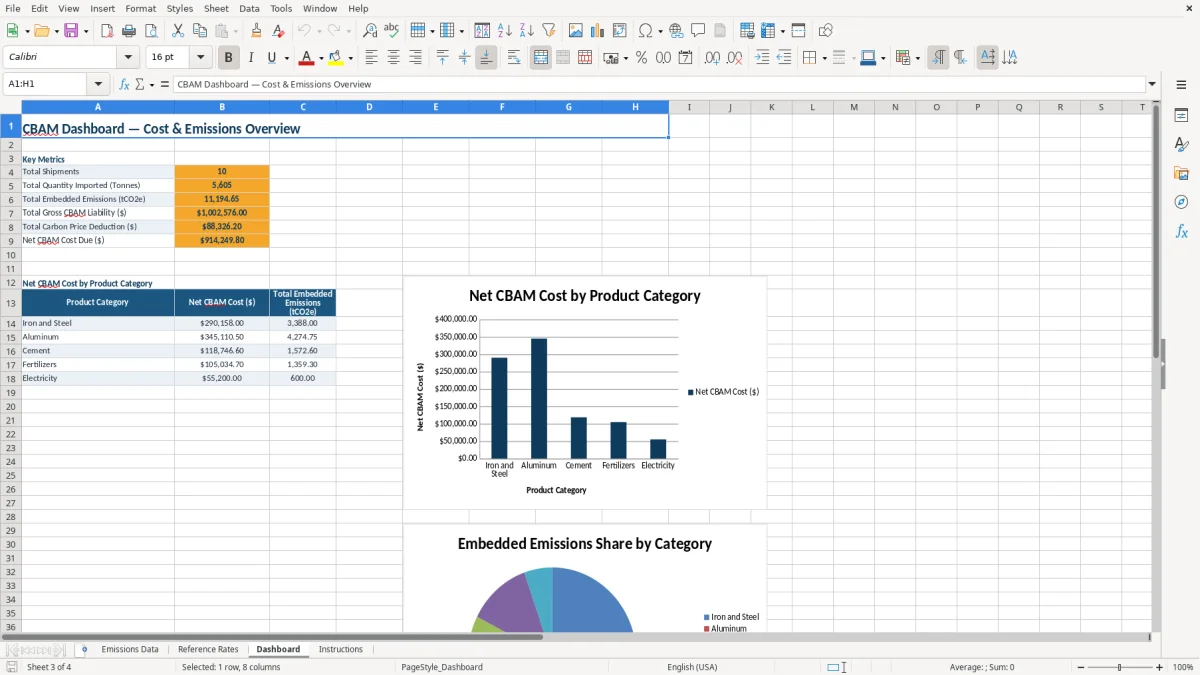
Task: Click the formula input line
Action: pos(659,84)
